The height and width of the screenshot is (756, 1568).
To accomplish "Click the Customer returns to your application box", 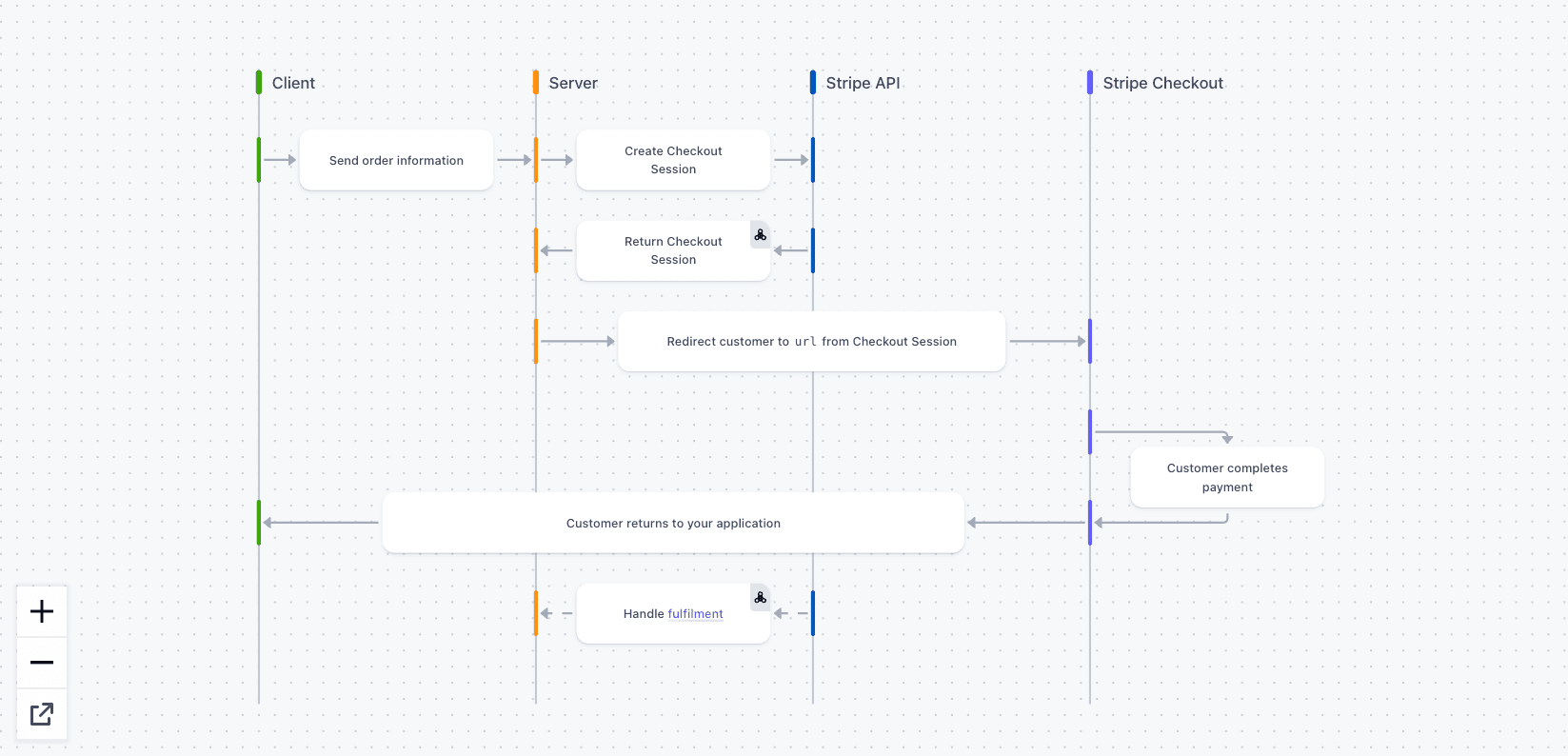I will [x=673, y=523].
